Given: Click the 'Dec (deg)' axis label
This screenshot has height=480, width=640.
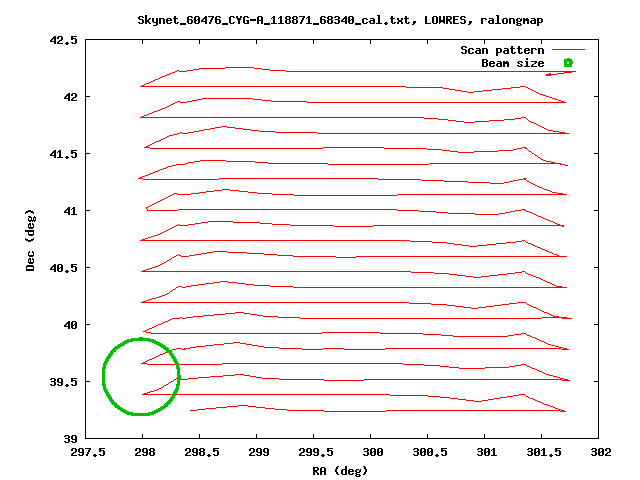Looking at the screenshot, I should 30,240.
